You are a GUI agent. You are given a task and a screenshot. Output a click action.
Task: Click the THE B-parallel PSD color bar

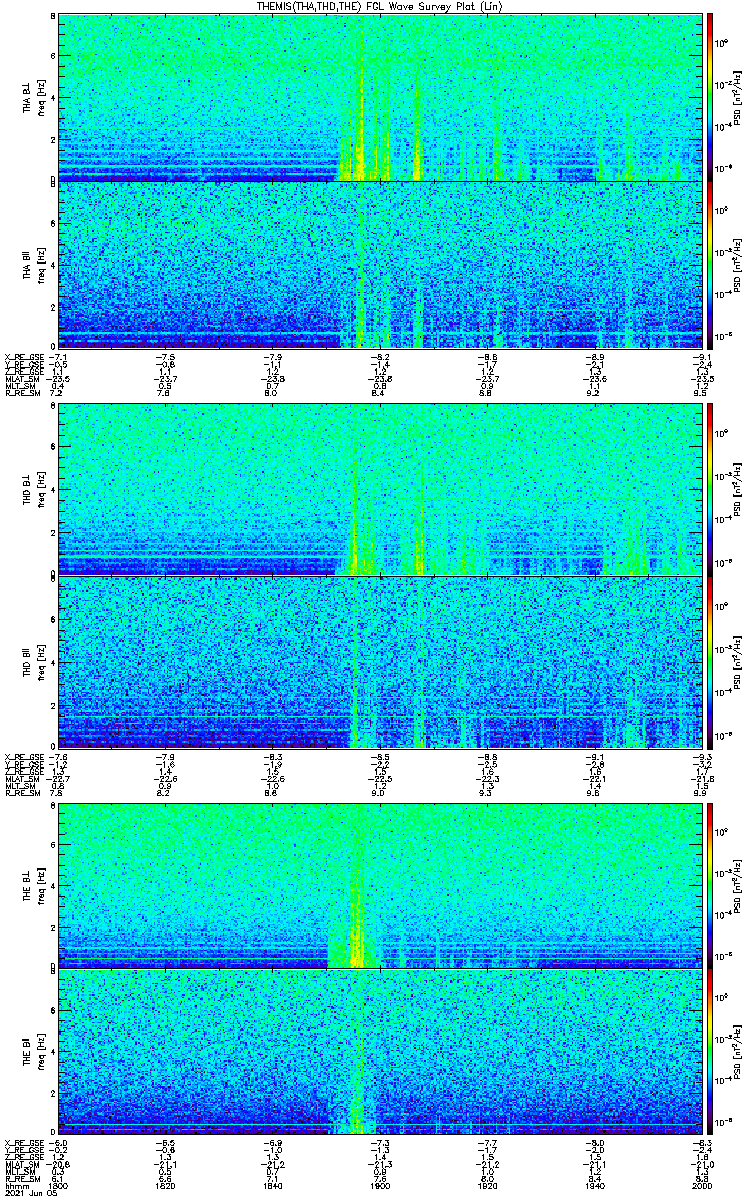coord(710,1051)
